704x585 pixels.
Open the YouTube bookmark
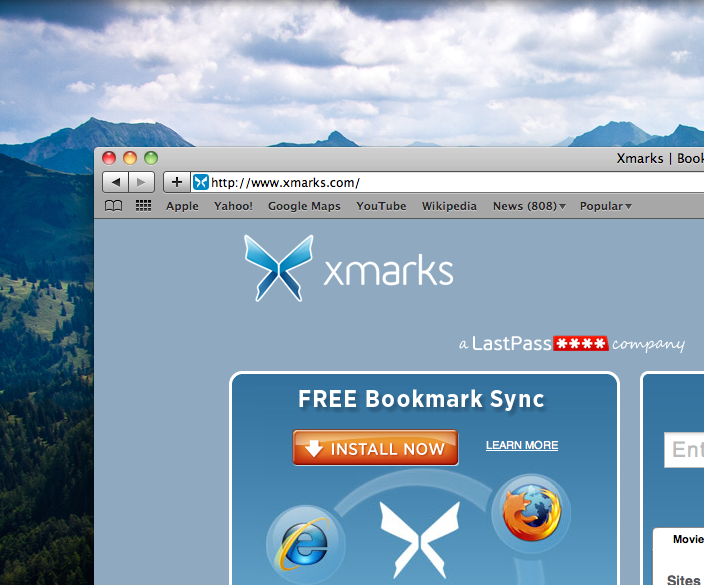(x=381, y=206)
